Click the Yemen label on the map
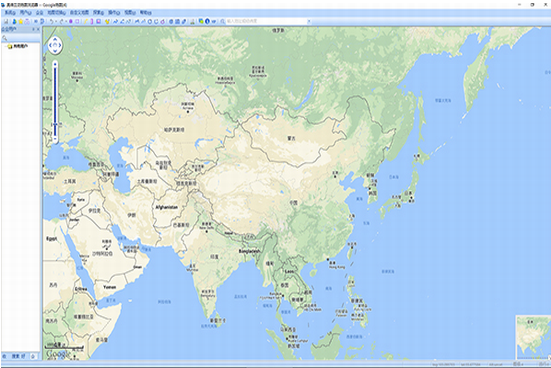The height and width of the screenshot is (368, 551). coord(110,287)
